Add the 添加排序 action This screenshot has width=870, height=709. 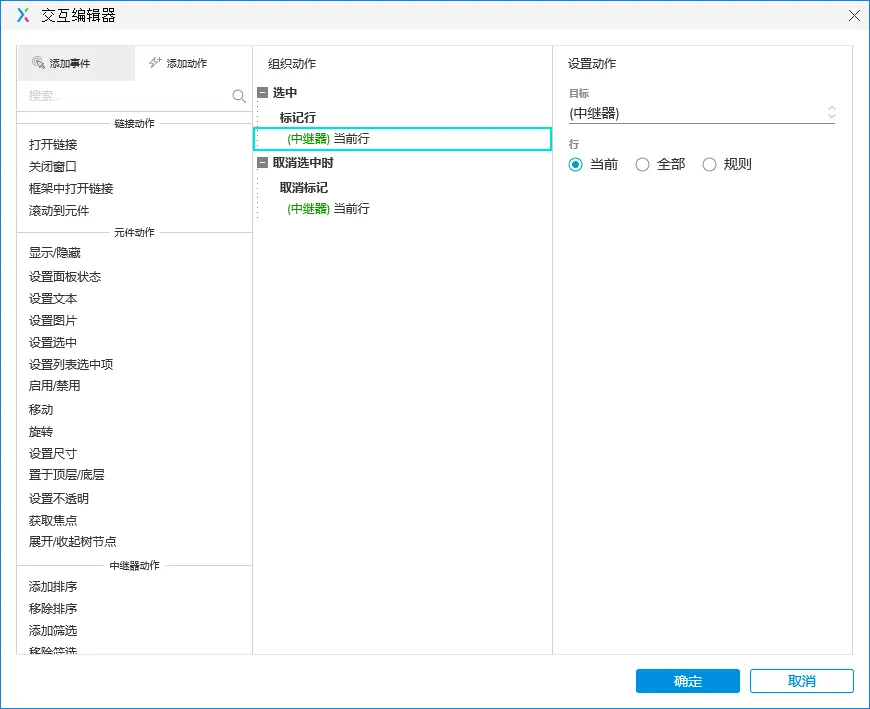[x=53, y=587]
